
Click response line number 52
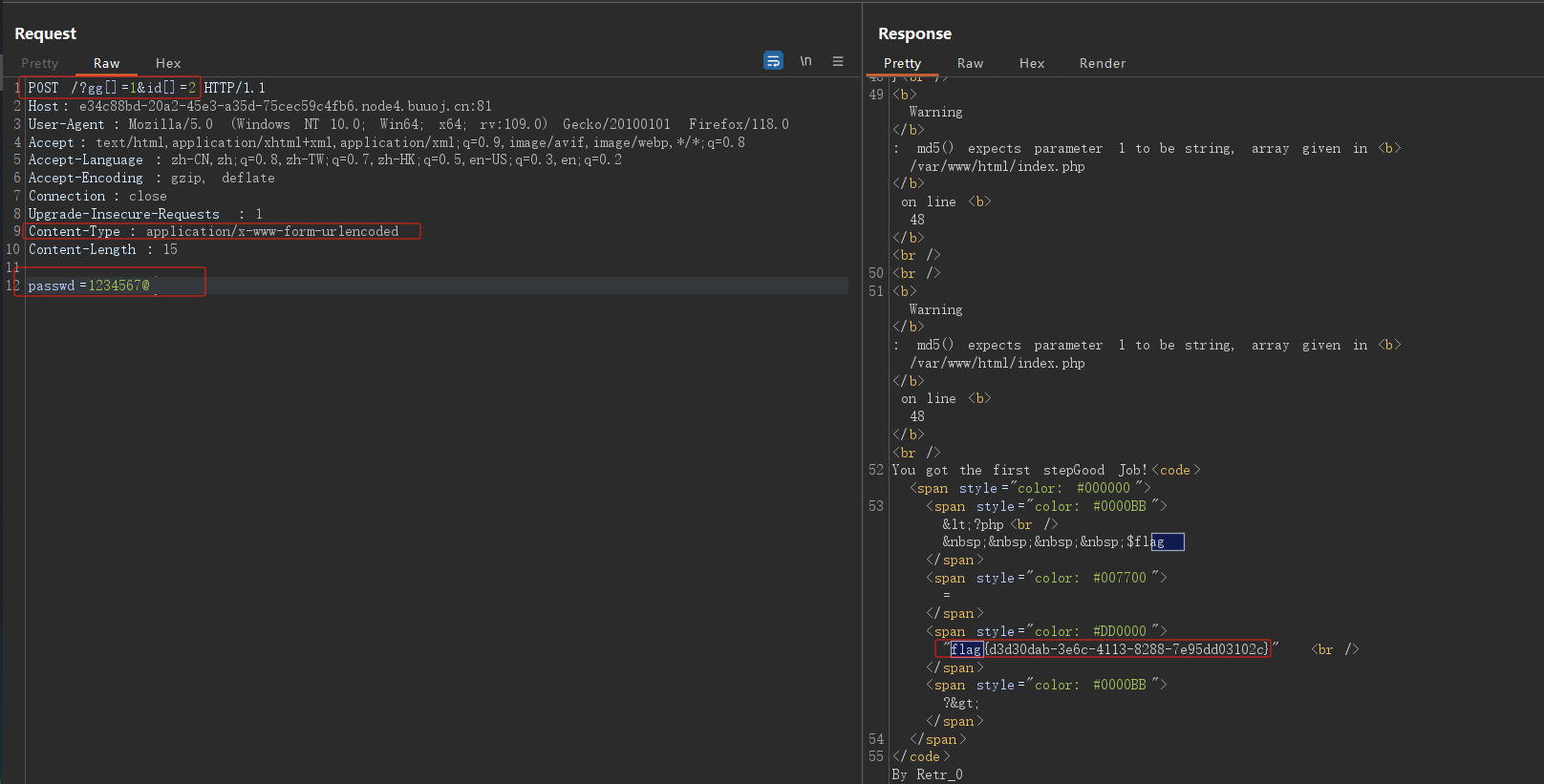click(x=876, y=470)
